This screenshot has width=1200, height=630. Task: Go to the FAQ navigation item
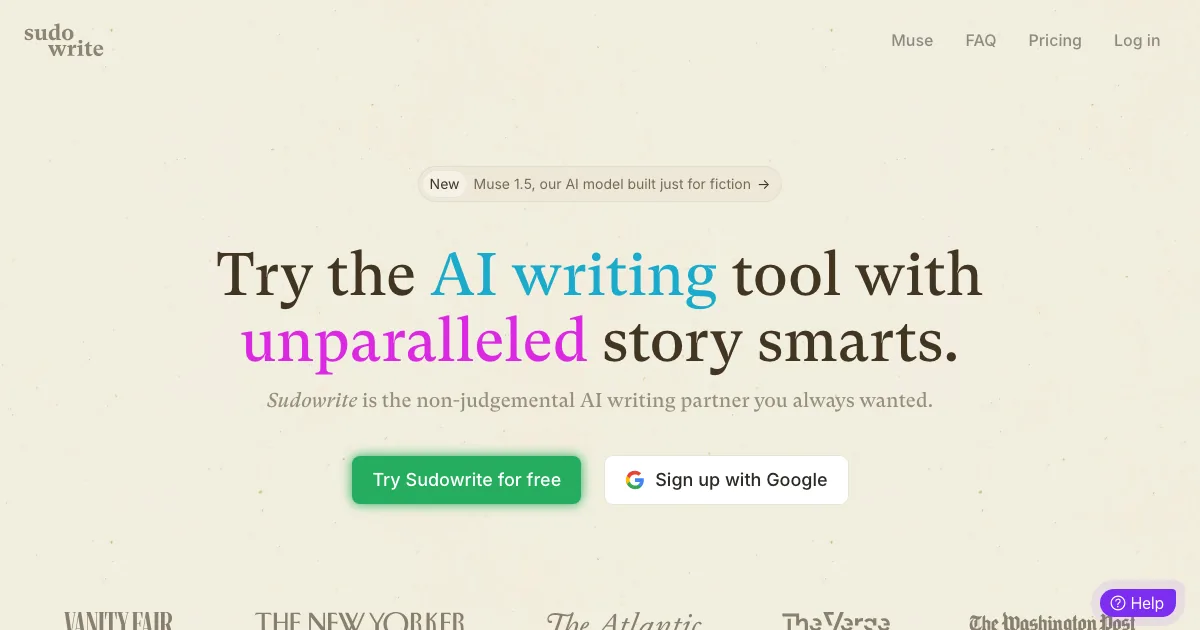[x=981, y=41]
